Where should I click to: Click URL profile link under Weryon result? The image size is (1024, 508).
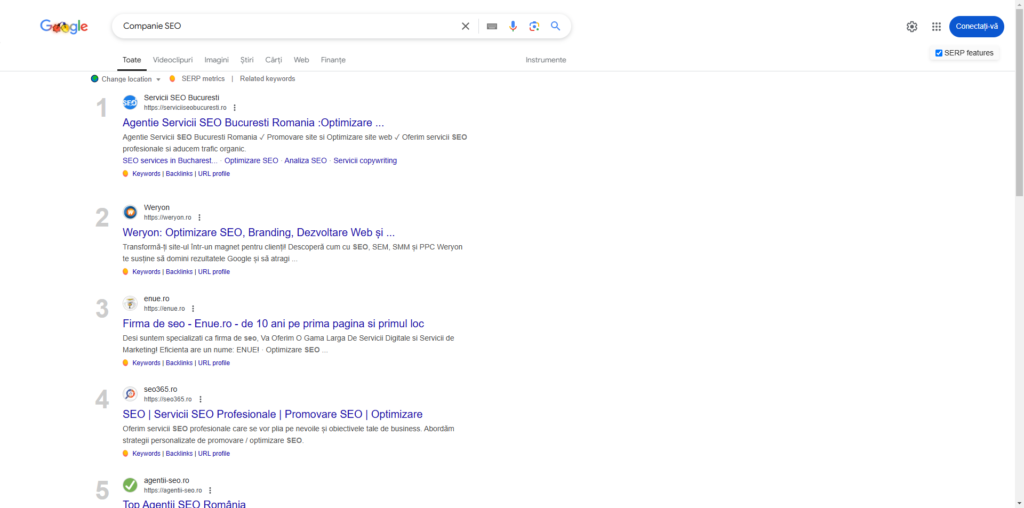click(x=214, y=272)
